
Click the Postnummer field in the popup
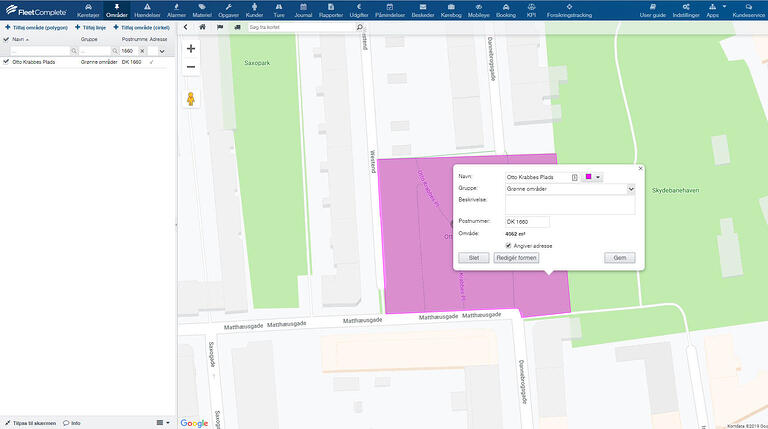click(x=527, y=222)
